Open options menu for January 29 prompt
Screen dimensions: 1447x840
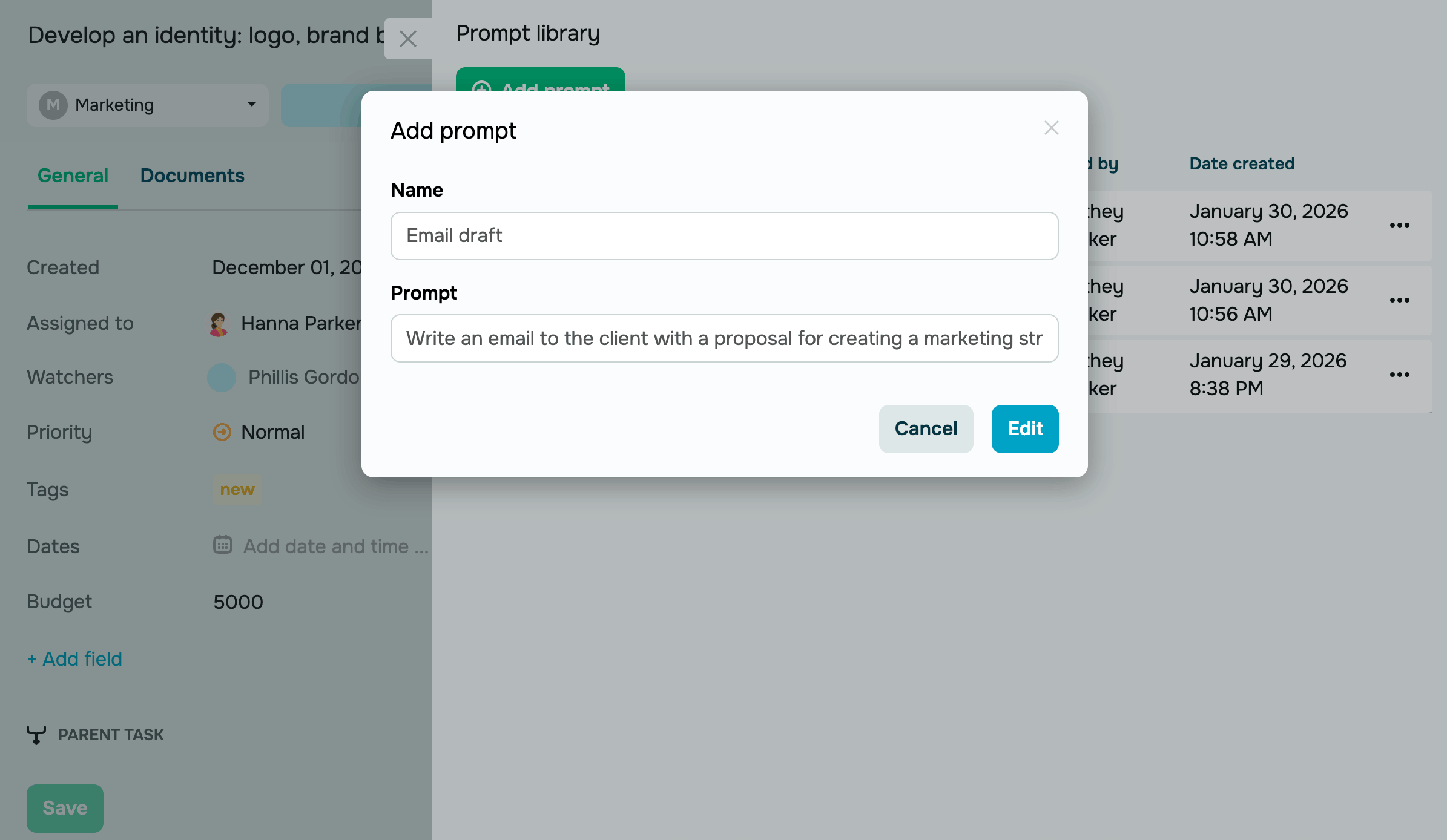click(x=1399, y=375)
